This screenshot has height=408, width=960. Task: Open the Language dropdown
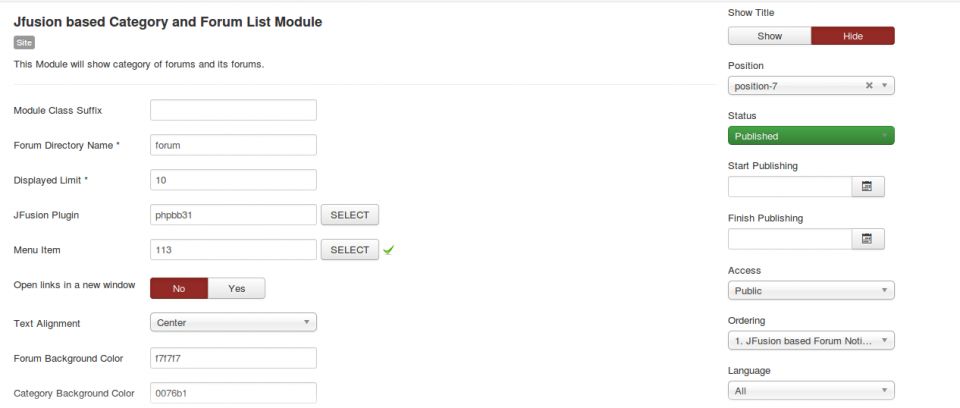(x=811, y=391)
